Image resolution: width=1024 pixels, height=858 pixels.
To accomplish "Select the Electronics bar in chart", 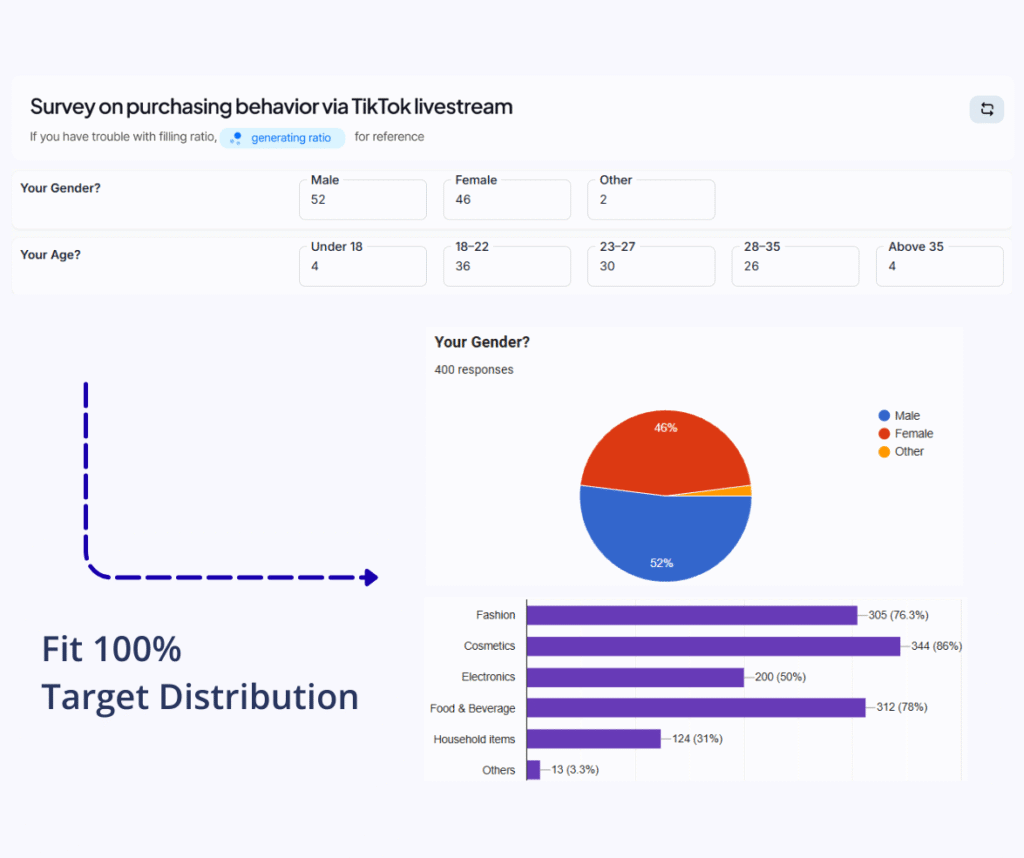I will [635, 677].
